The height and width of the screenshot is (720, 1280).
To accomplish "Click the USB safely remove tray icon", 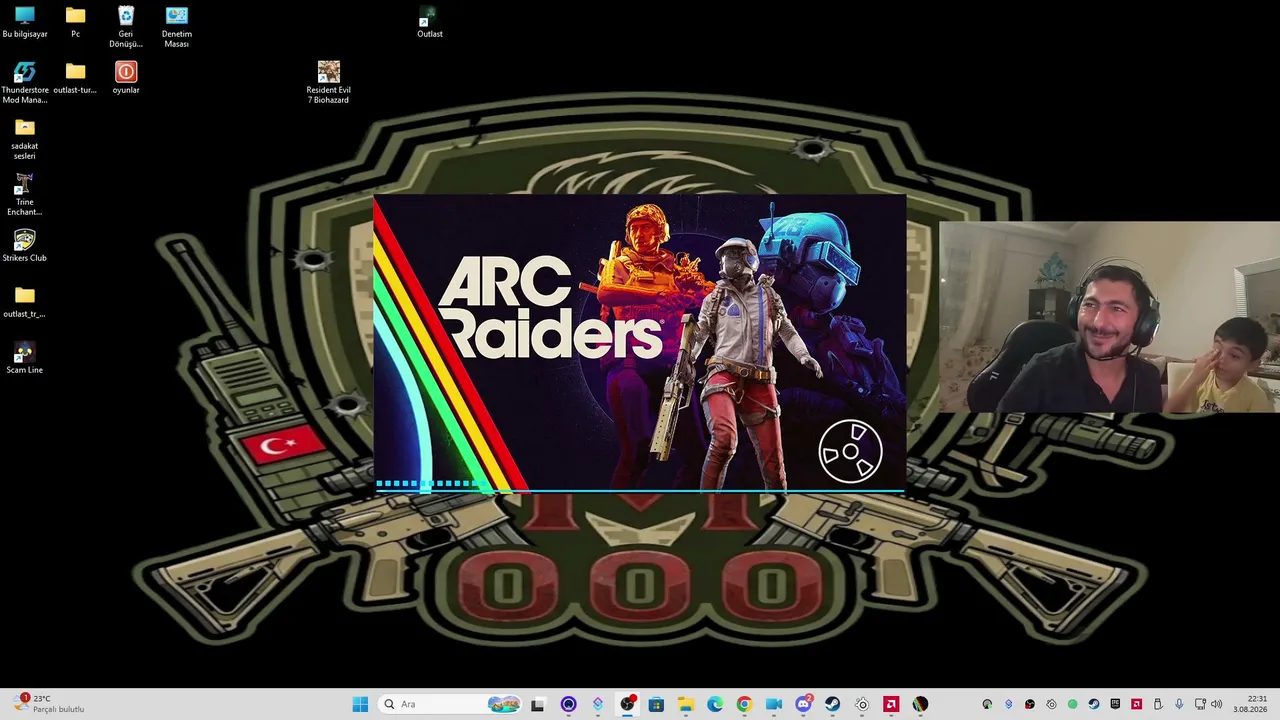I will (x=1158, y=704).
